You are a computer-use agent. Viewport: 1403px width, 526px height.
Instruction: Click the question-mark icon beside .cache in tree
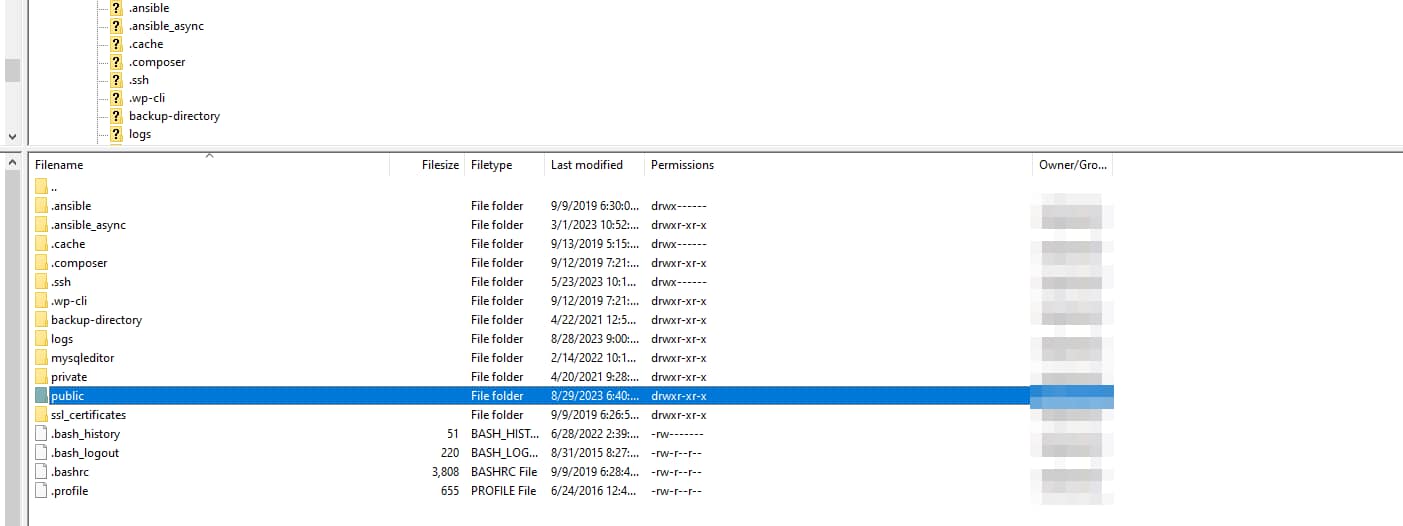[117, 44]
